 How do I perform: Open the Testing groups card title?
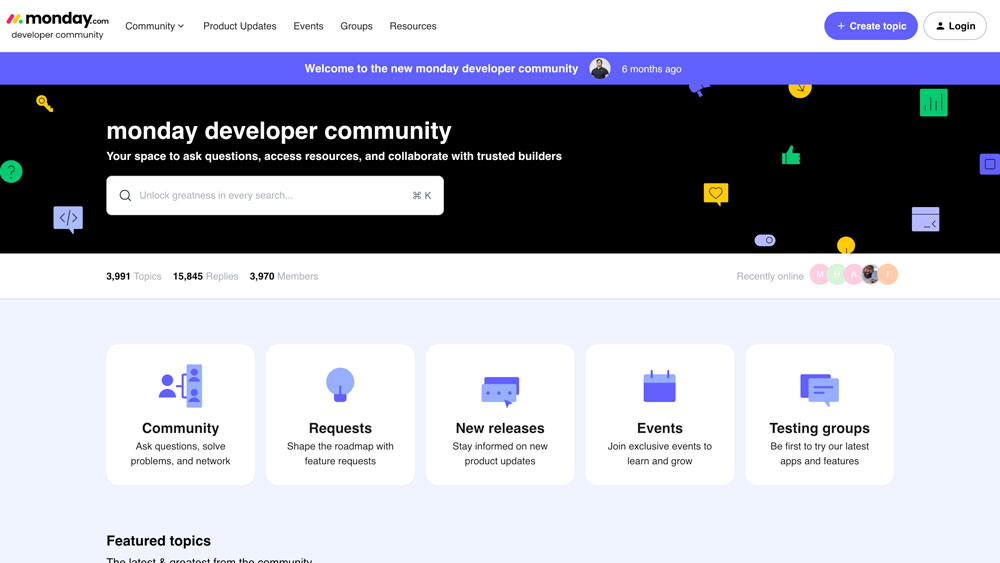[x=820, y=428]
